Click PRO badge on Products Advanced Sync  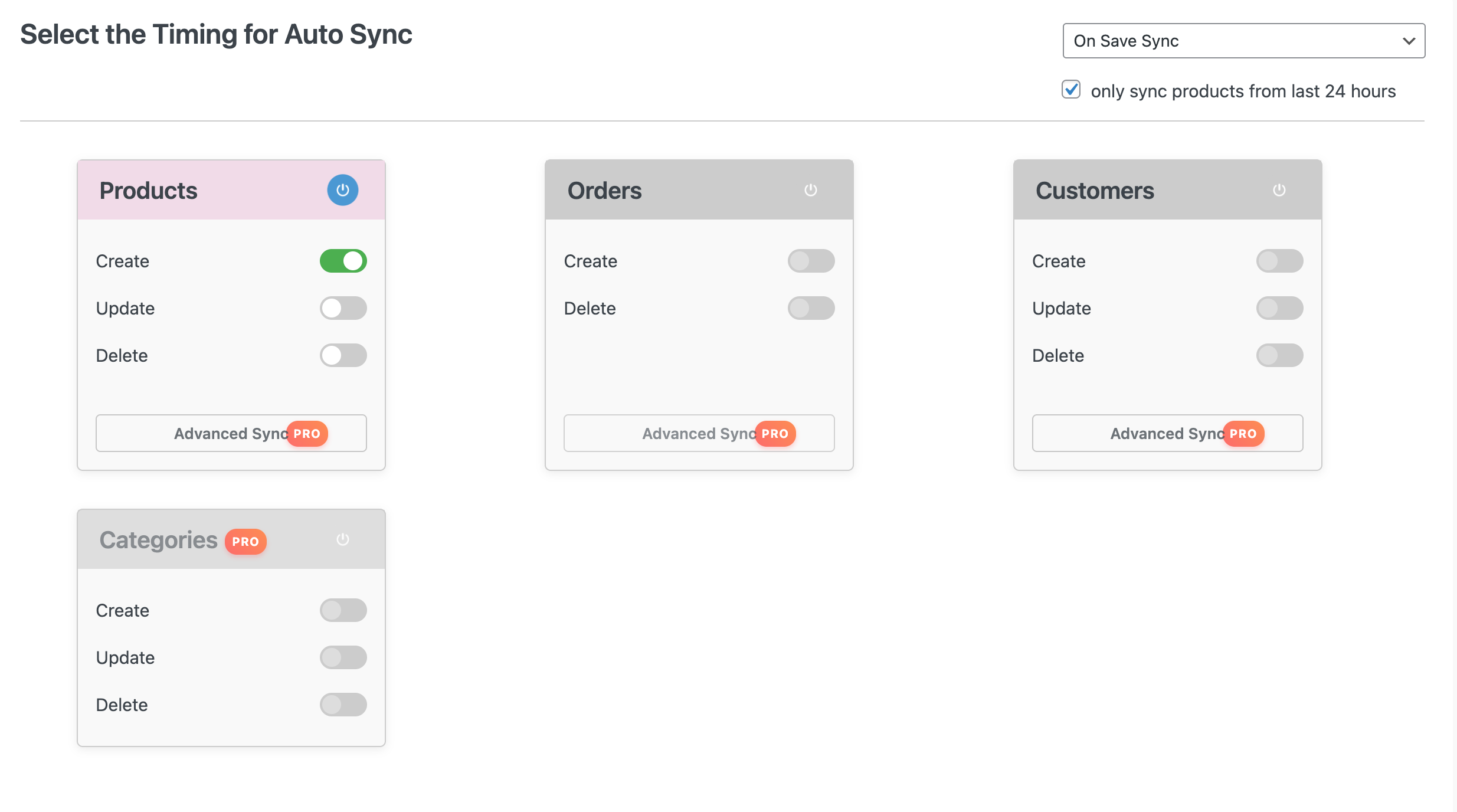(x=307, y=434)
